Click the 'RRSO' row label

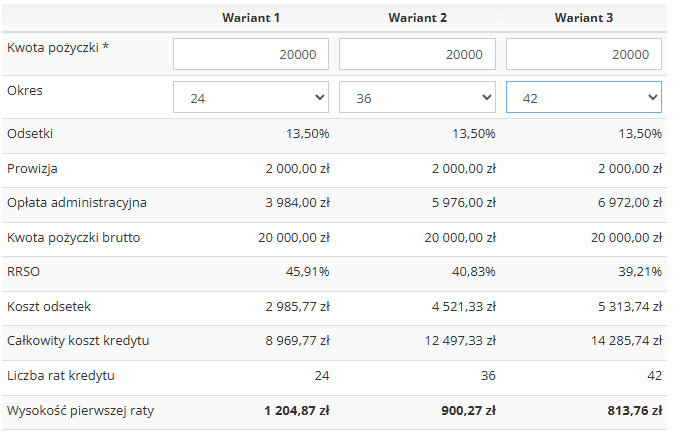23,272
